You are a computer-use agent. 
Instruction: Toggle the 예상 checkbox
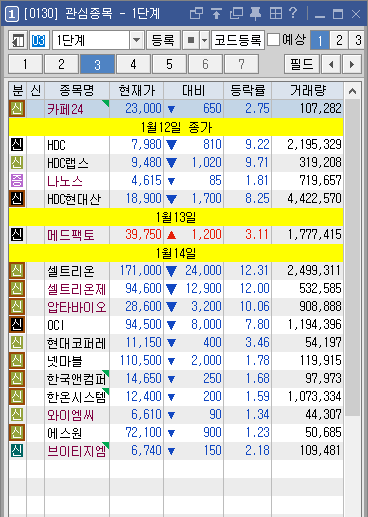tap(274, 40)
